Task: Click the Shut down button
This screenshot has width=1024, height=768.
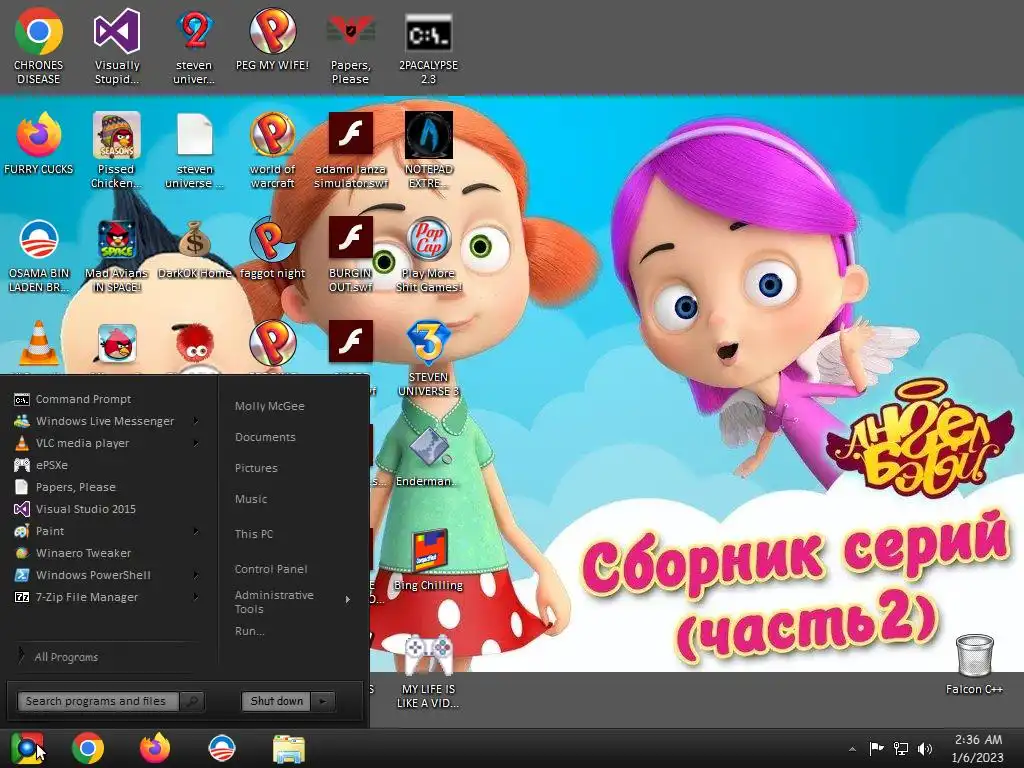Action: [x=277, y=701]
